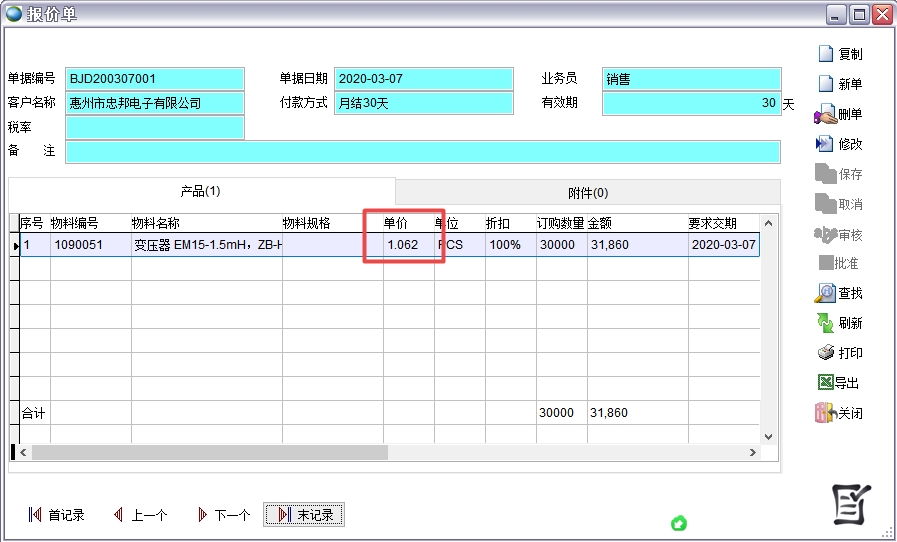Export the quotation via 导出
Image resolution: width=897 pixels, height=542 pixels.
(826, 383)
